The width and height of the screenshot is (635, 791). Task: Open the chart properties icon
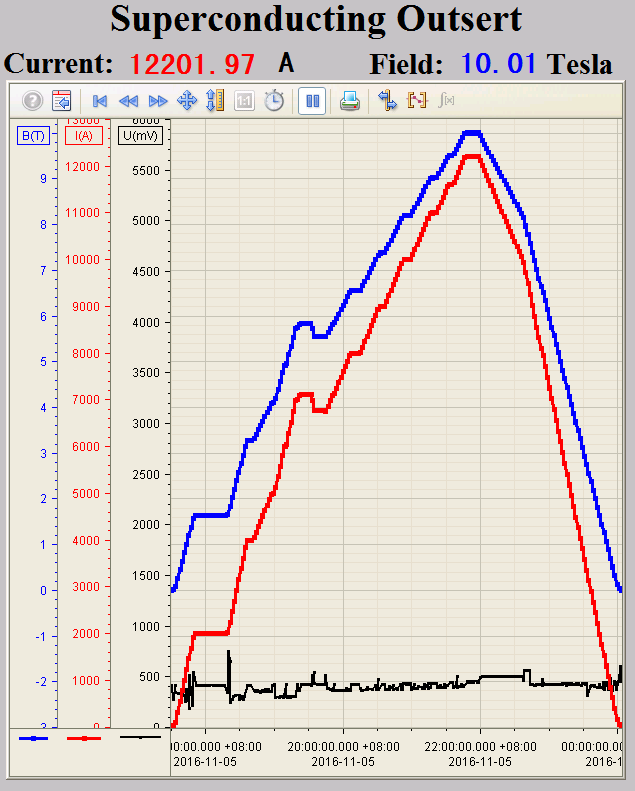(x=61, y=101)
